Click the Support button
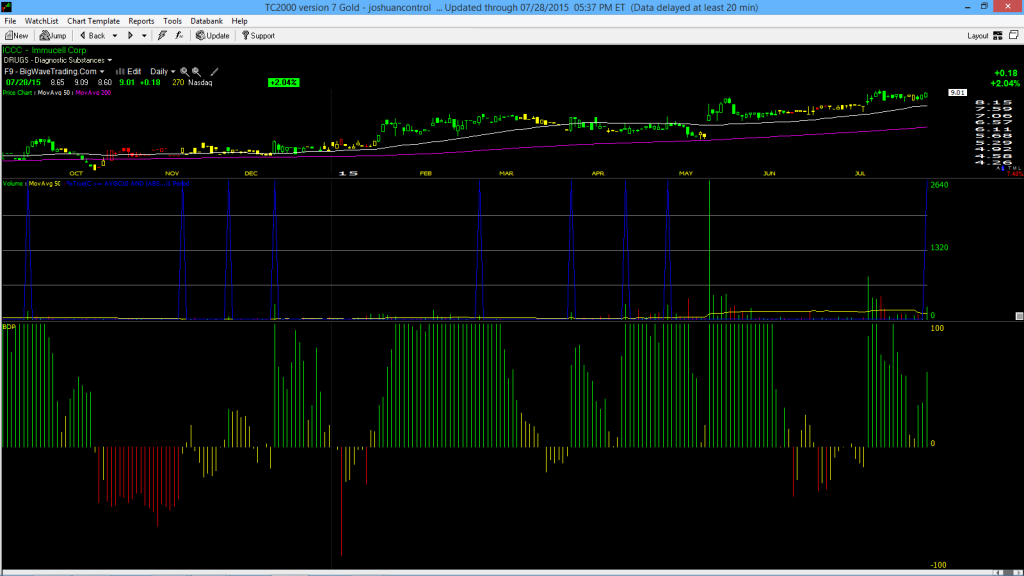Screen dimensions: 1024x576 click(259, 35)
